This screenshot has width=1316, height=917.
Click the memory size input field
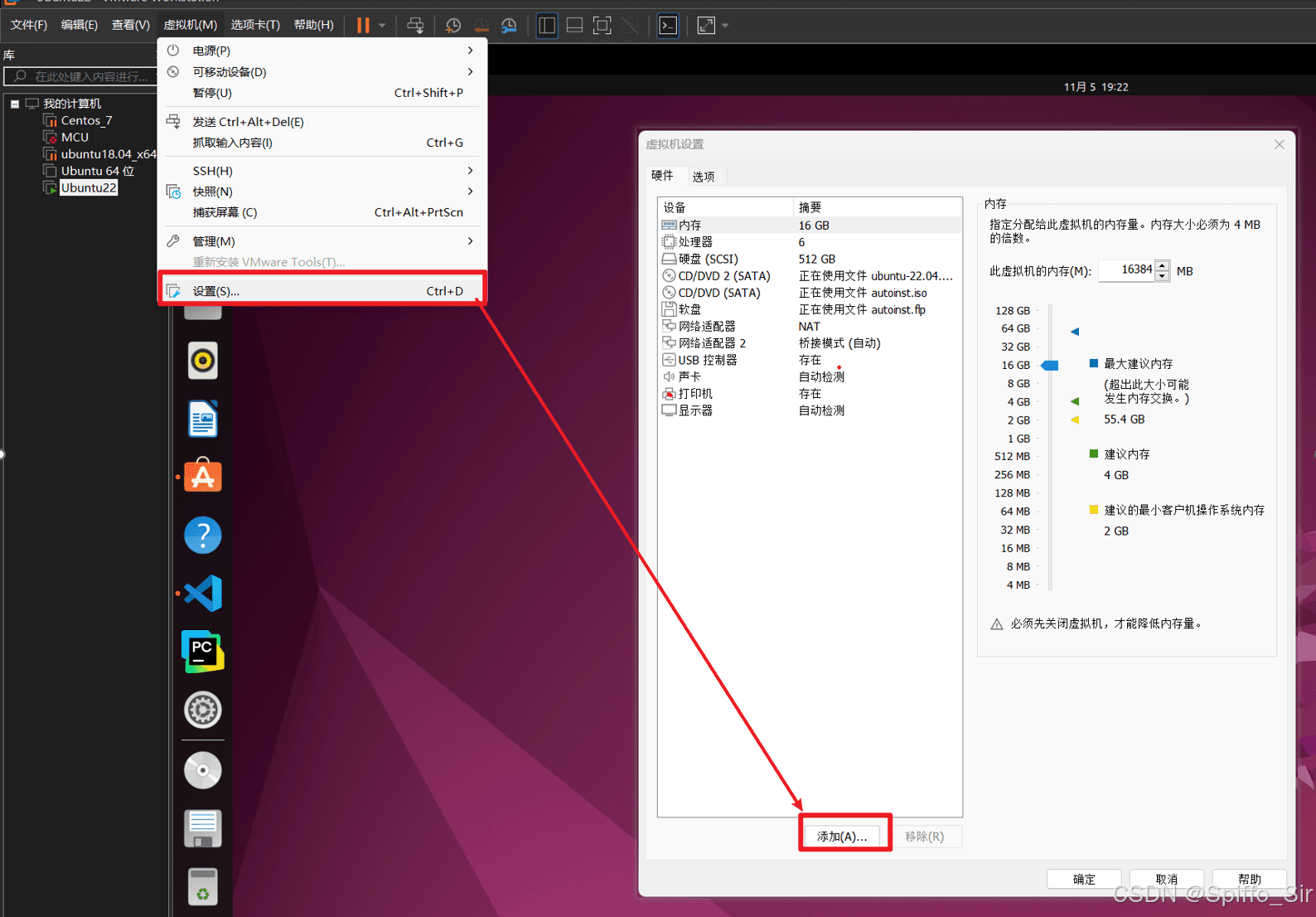point(1126,270)
